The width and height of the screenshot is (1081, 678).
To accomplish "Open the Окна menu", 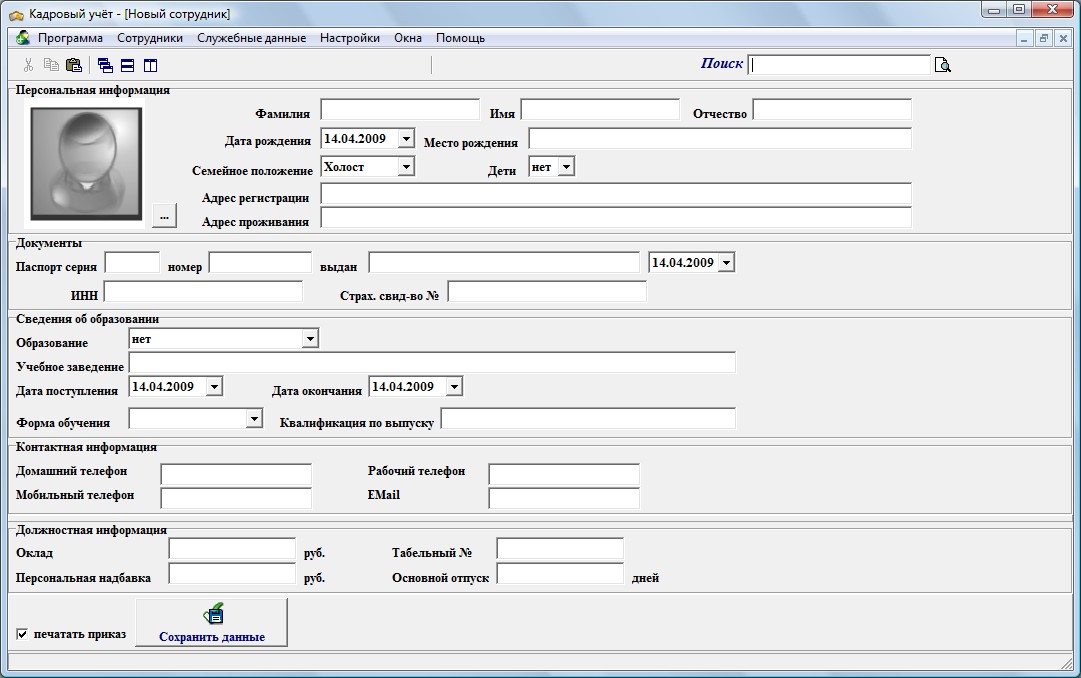I will pos(408,38).
